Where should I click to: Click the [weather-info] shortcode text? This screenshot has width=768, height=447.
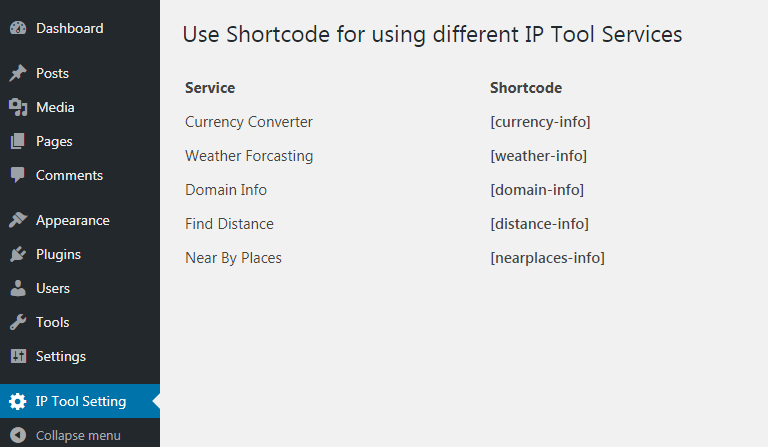click(x=538, y=156)
